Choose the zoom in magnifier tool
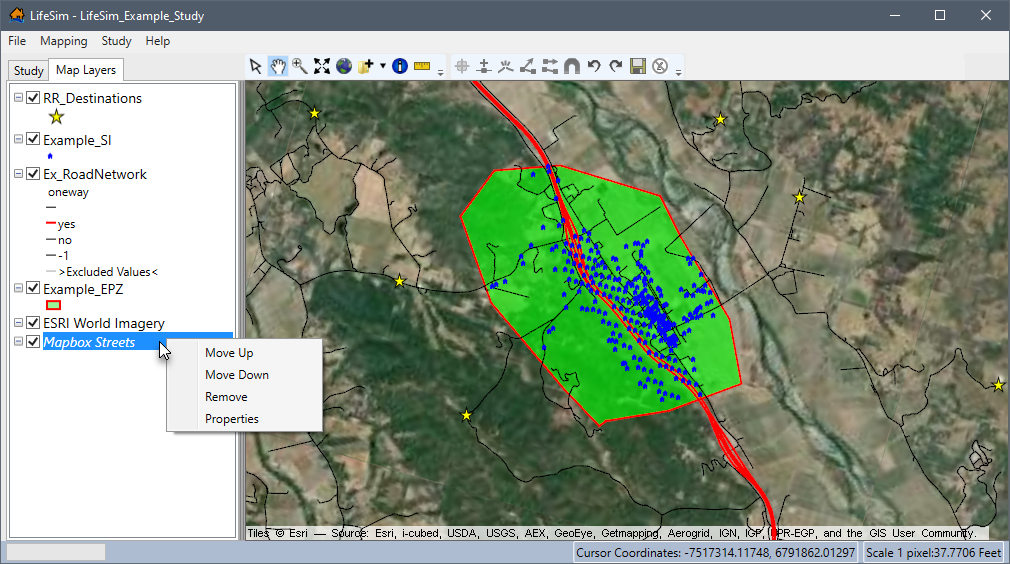The image size is (1010, 564). point(300,66)
